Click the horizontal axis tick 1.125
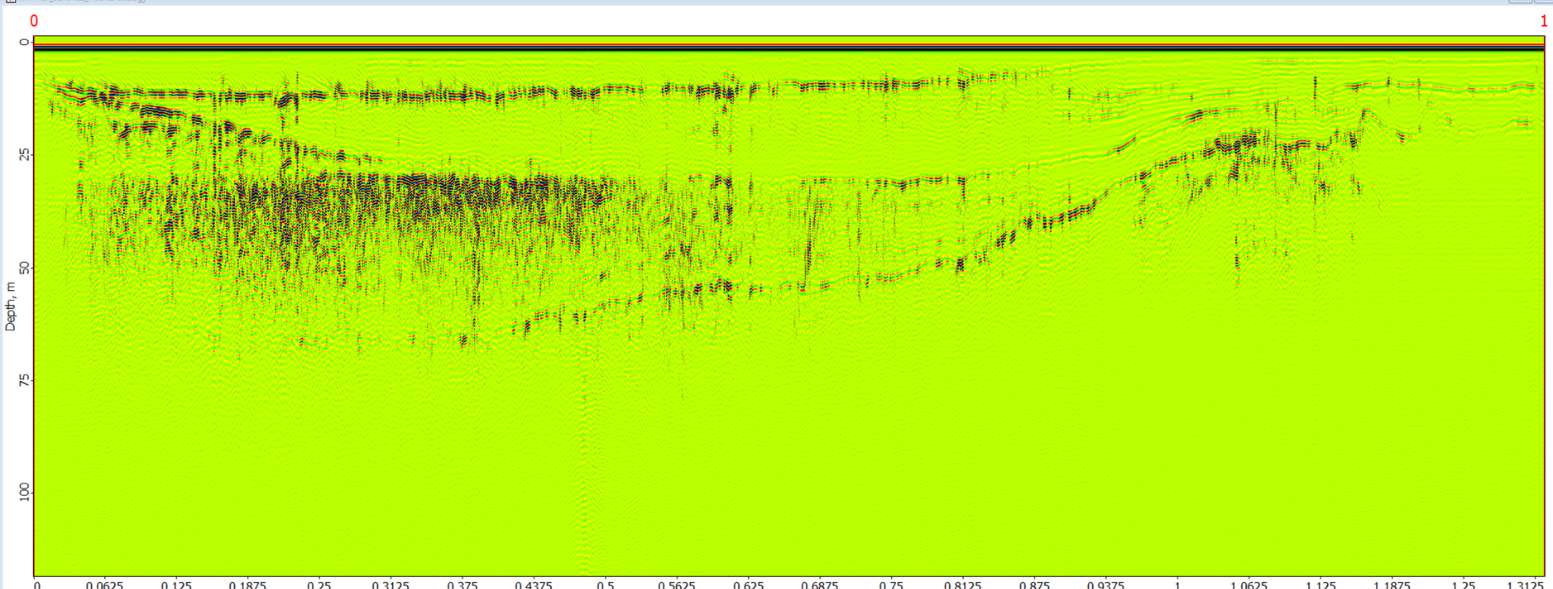Viewport: 1553px width, 589px height. (1320, 584)
